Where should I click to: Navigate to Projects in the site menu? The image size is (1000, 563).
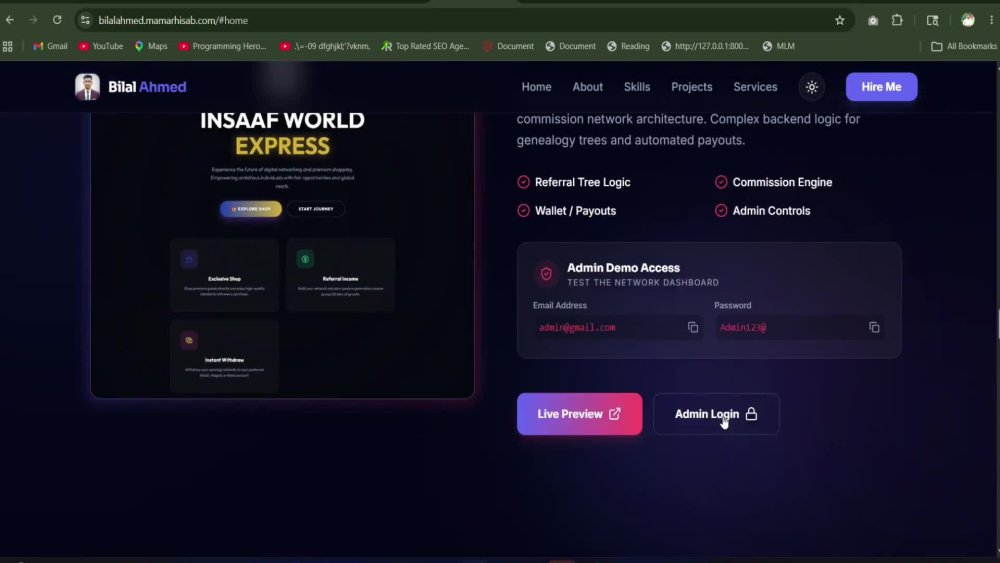click(691, 87)
